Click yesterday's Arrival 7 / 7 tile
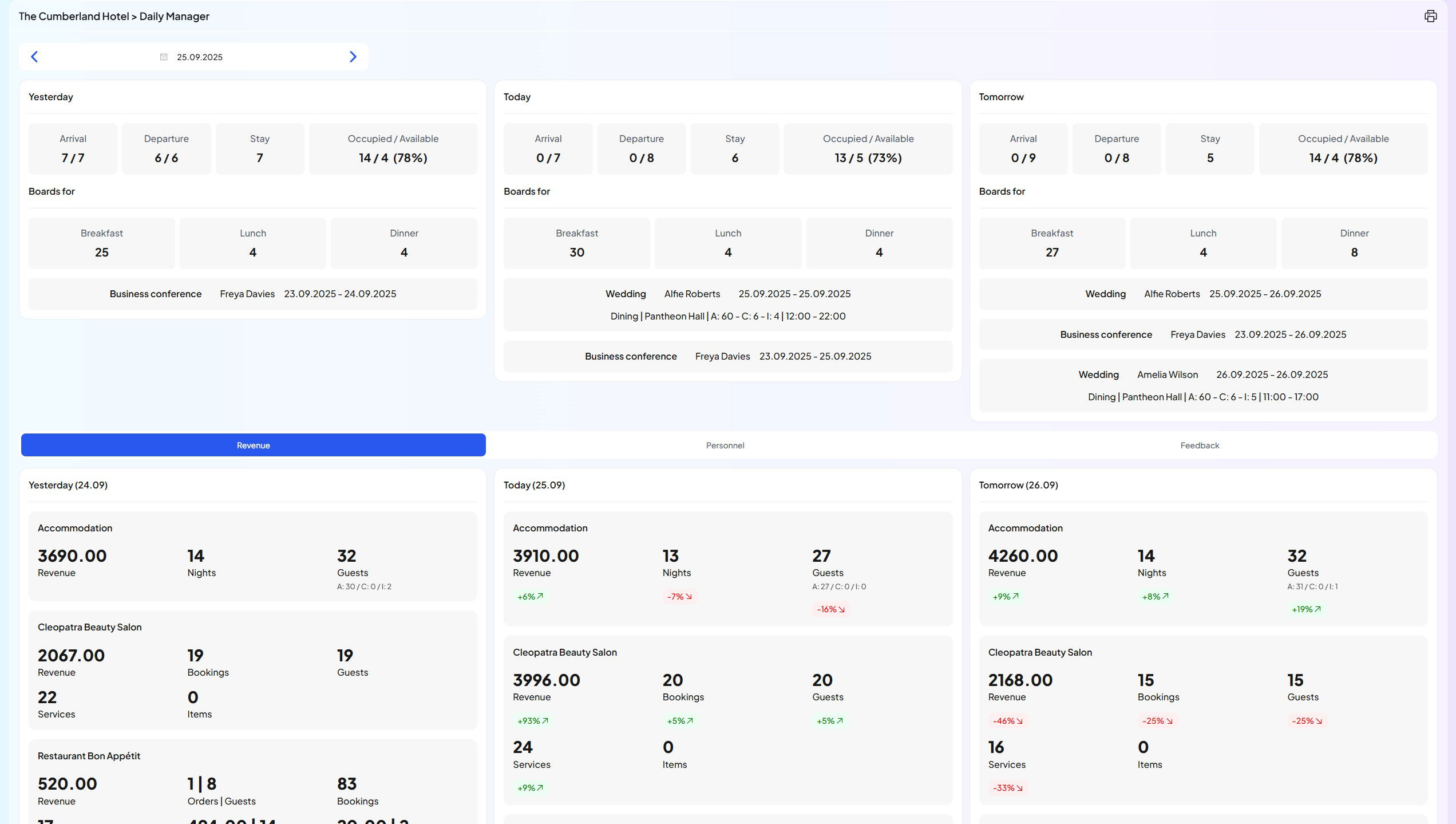 [x=73, y=149]
